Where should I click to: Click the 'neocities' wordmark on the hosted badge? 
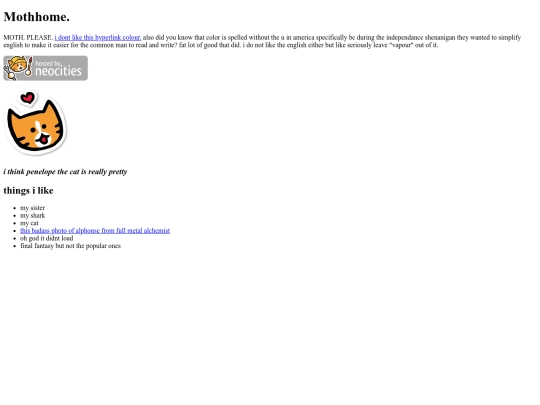pos(58,72)
